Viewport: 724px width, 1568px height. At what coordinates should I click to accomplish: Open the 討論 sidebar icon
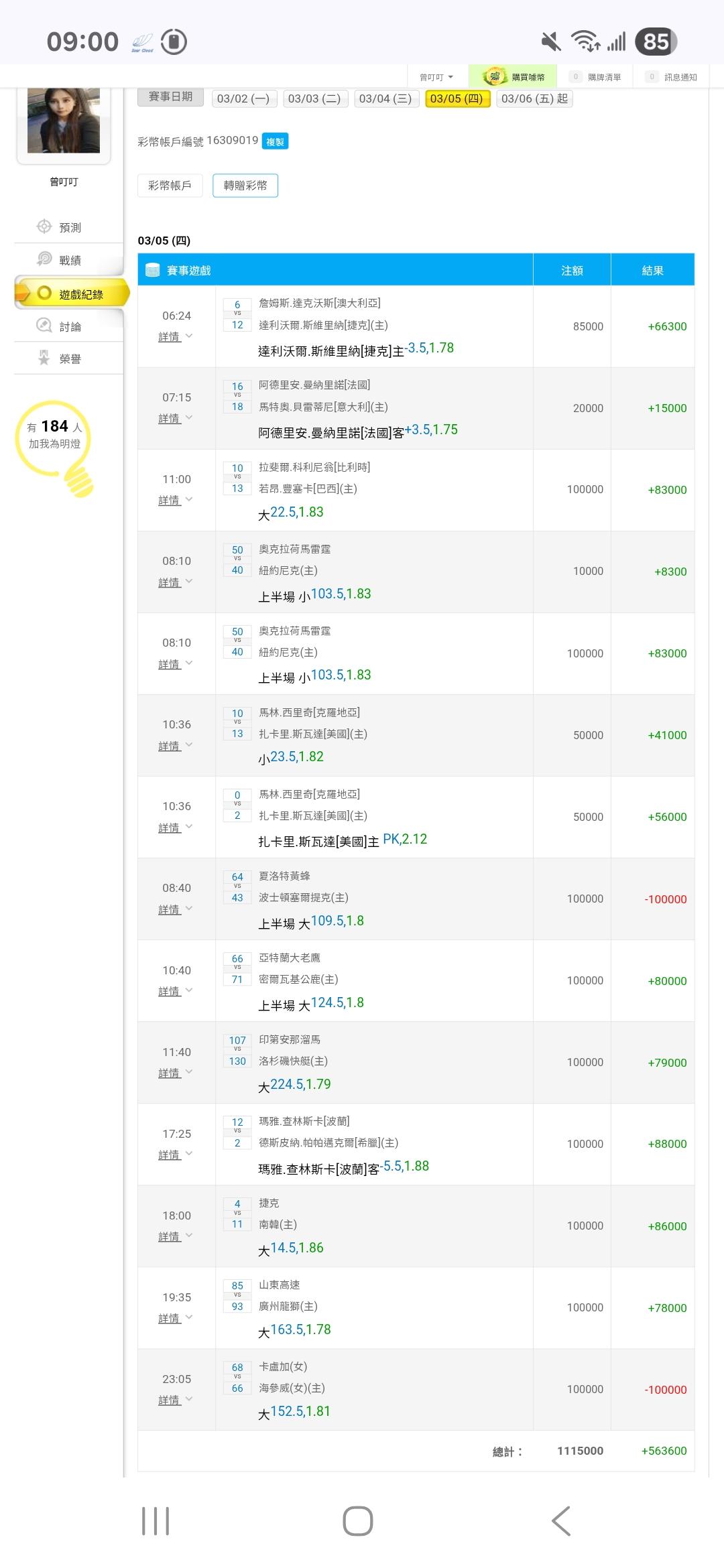(x=44, y=326)
